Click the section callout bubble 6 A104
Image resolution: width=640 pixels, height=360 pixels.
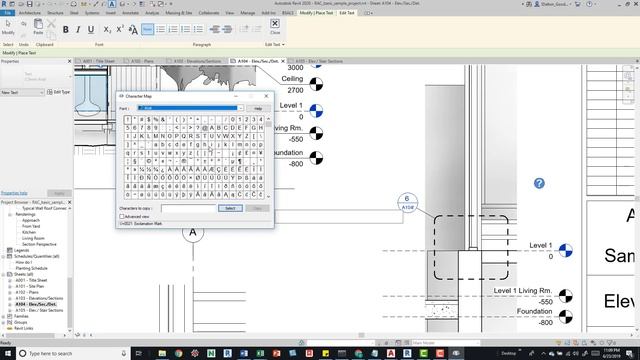407,202
